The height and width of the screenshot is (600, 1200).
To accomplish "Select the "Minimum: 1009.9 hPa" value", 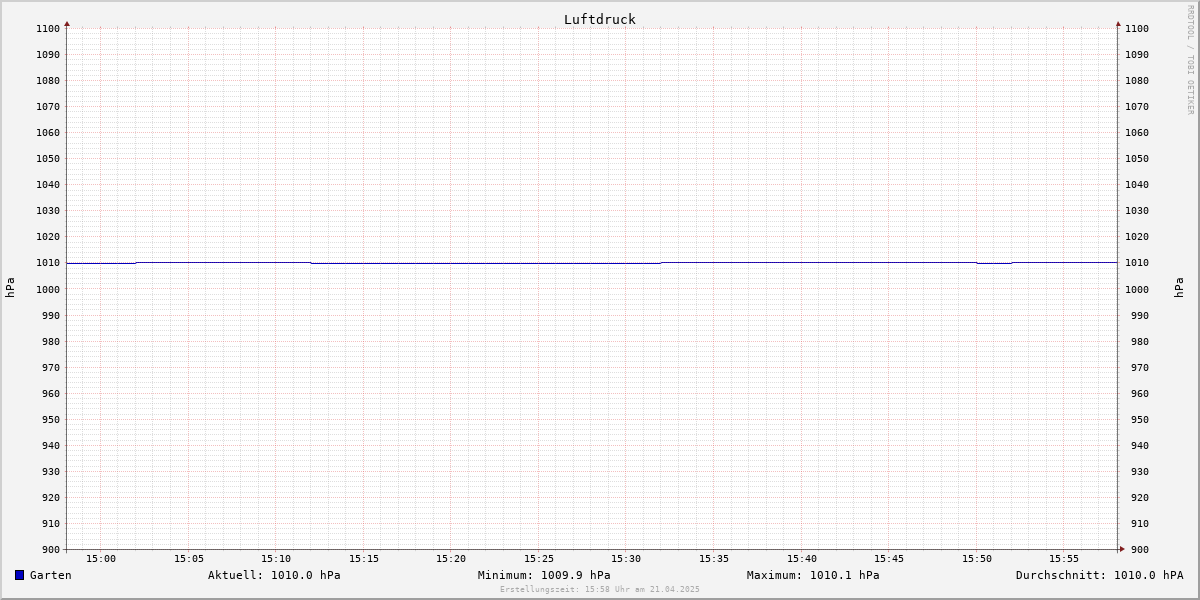I will click(x=544, y=575).
